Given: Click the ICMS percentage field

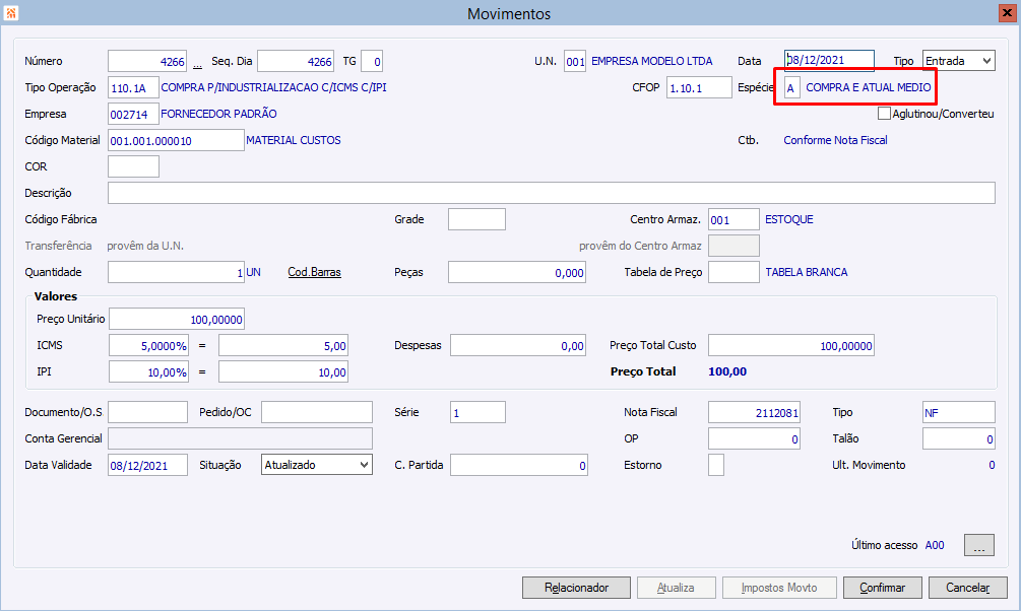Looking at the screenshot, I should tap(148, 346).
